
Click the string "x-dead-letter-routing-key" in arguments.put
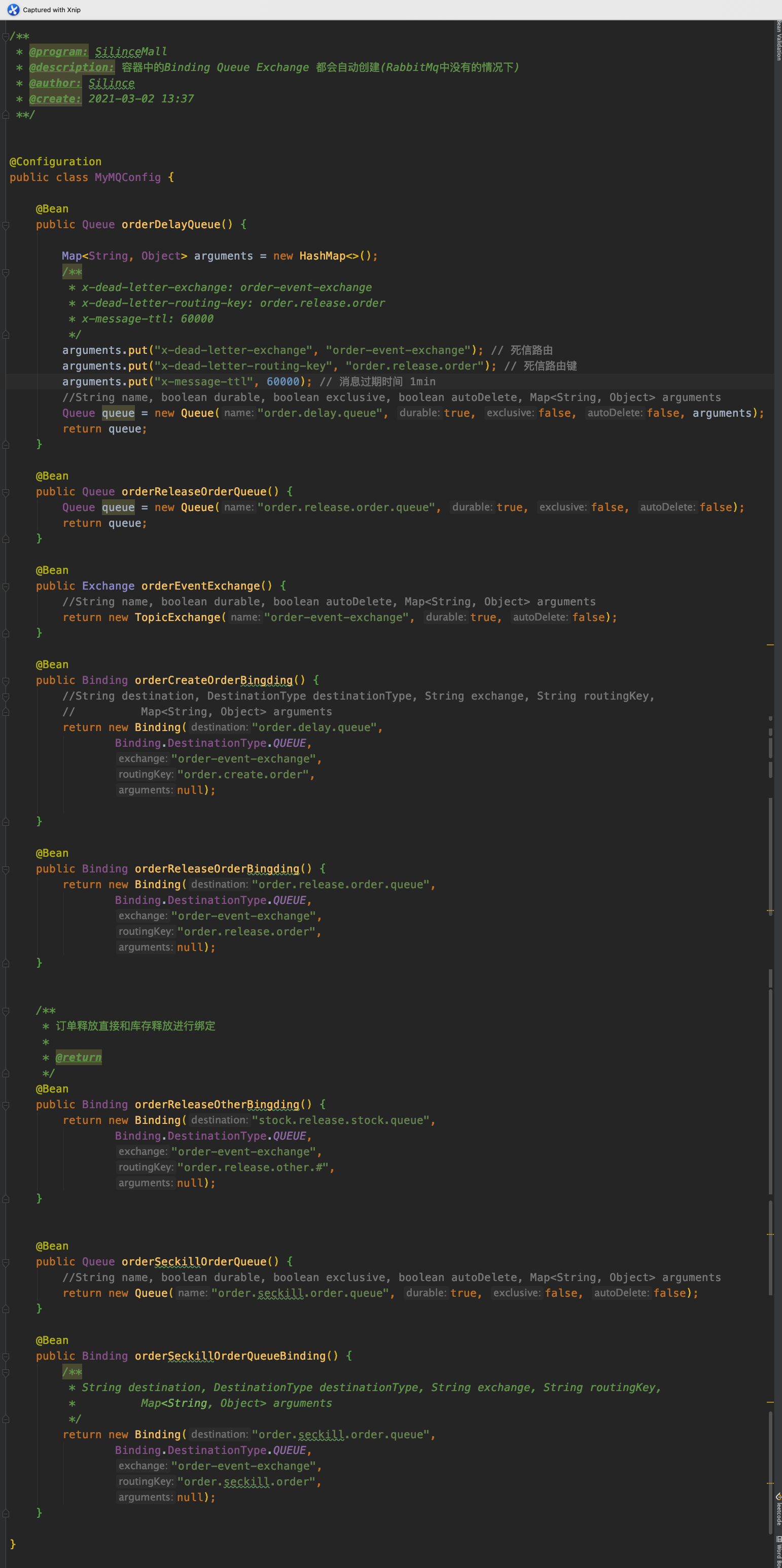243,366
